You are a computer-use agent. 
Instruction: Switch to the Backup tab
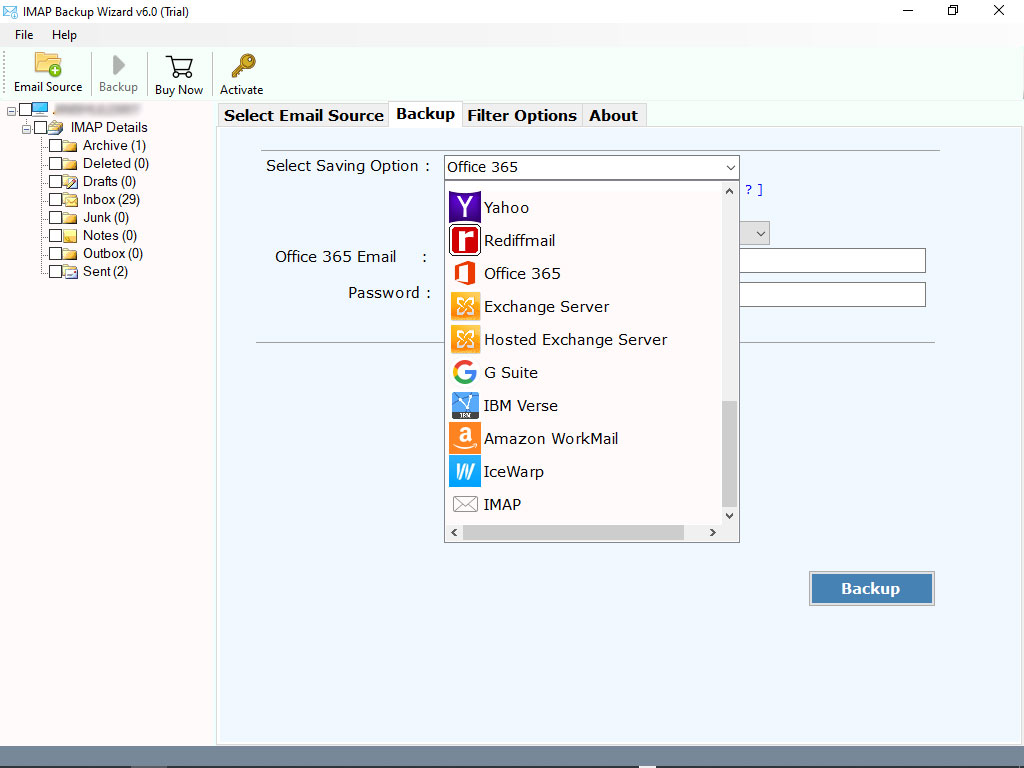425,114
